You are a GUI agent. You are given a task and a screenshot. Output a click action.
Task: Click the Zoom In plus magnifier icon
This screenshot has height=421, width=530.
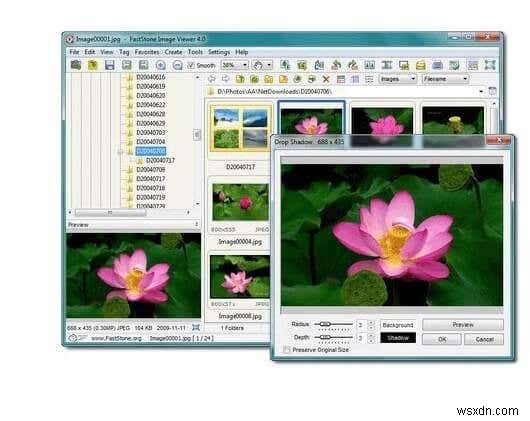tap(161, 65)
